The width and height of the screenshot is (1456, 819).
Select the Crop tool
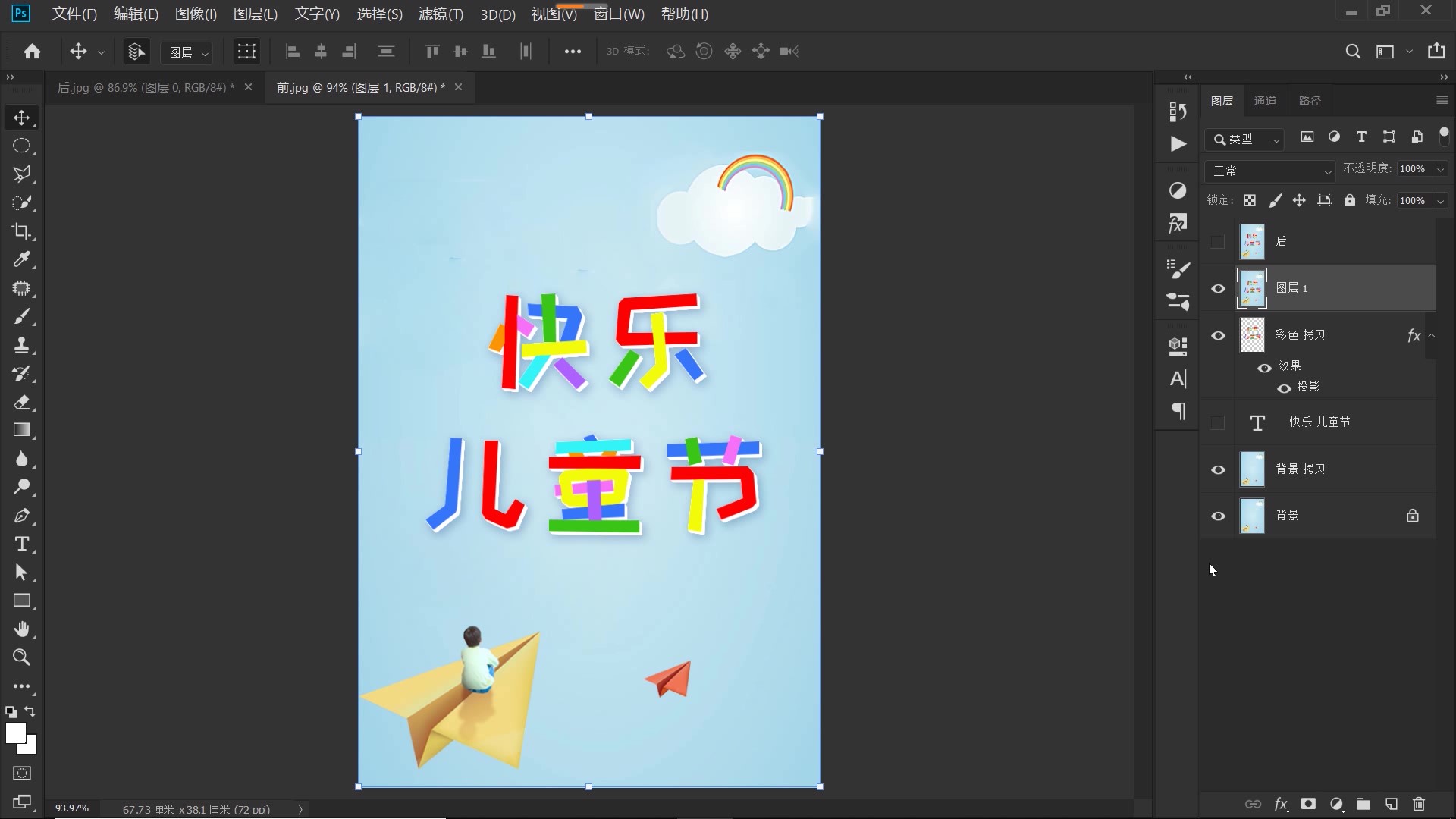21,231
